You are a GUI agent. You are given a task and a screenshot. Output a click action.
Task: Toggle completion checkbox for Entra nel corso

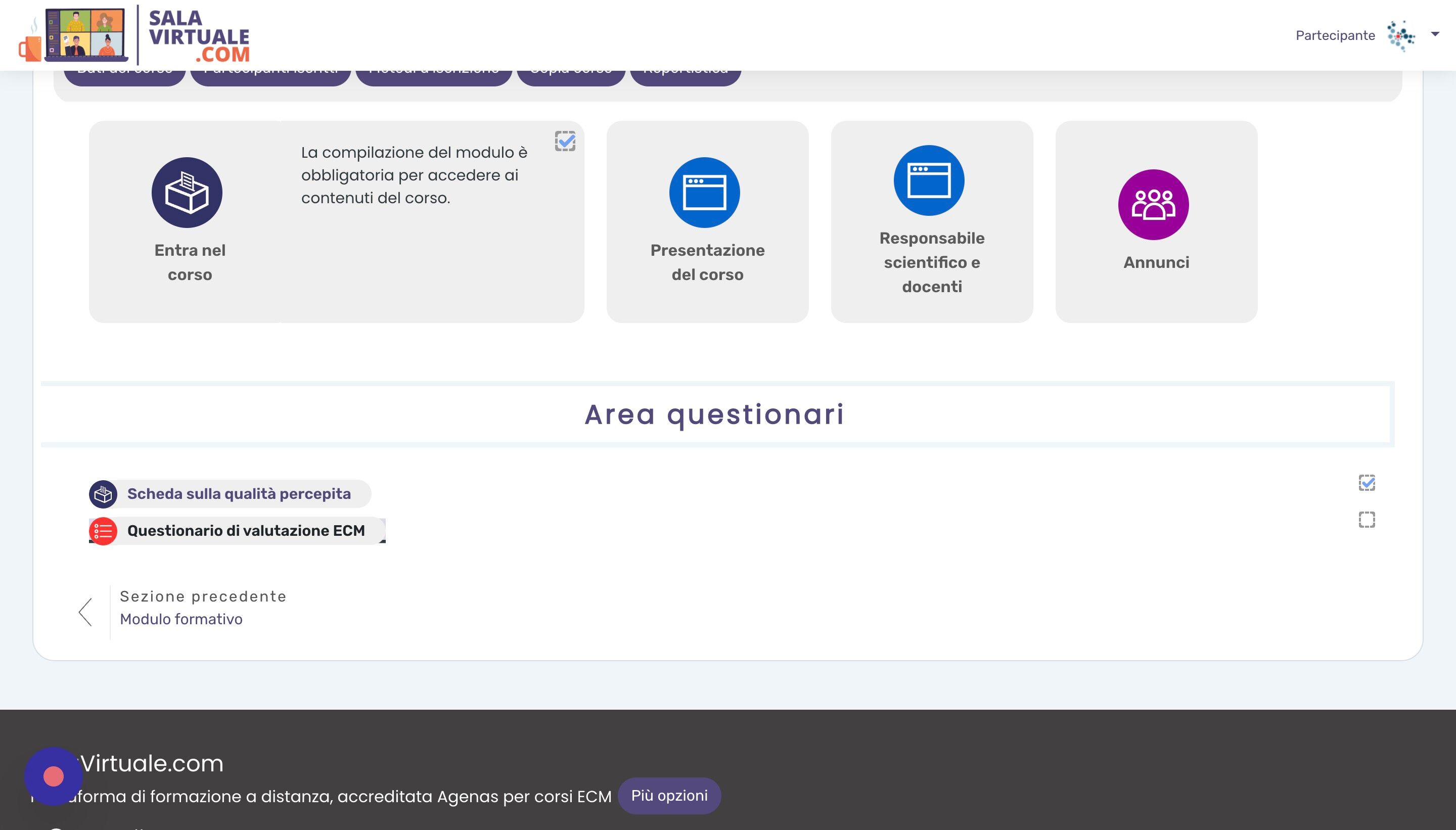(565, 141)
